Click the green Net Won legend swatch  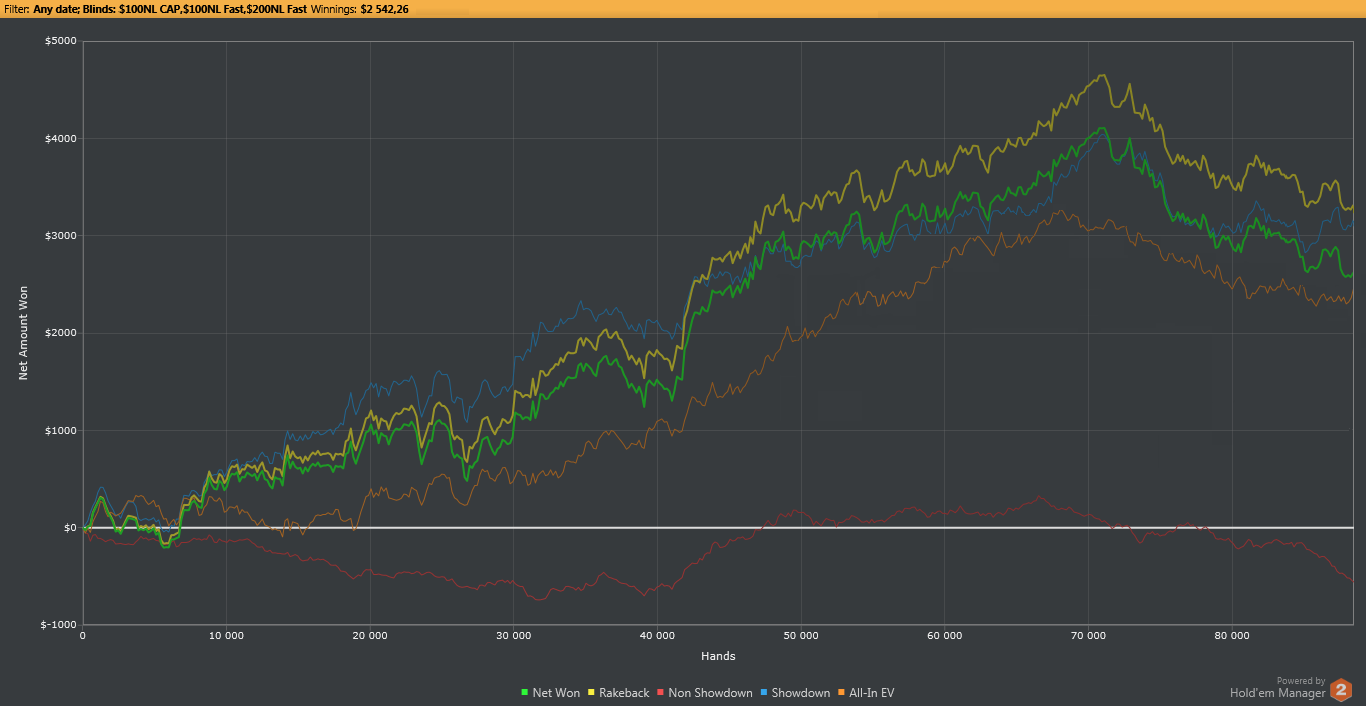(x=525, y=693)
